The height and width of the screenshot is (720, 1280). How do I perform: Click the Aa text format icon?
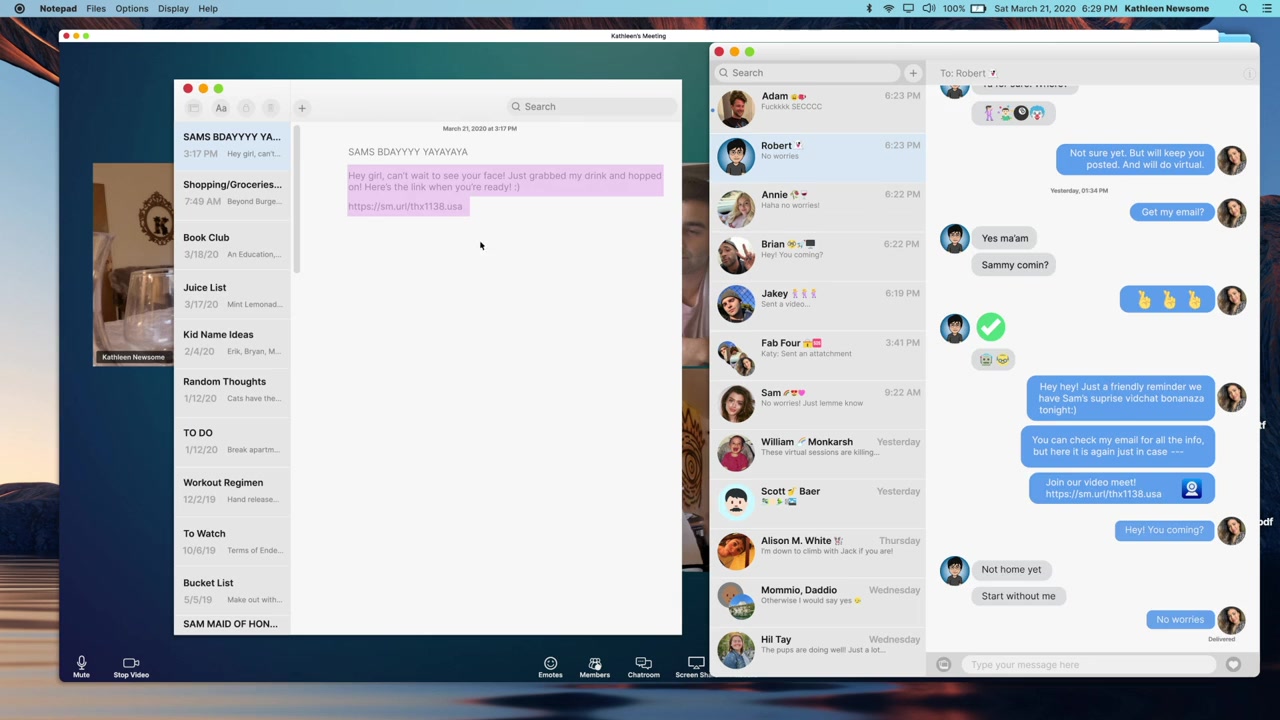[221, 108]
